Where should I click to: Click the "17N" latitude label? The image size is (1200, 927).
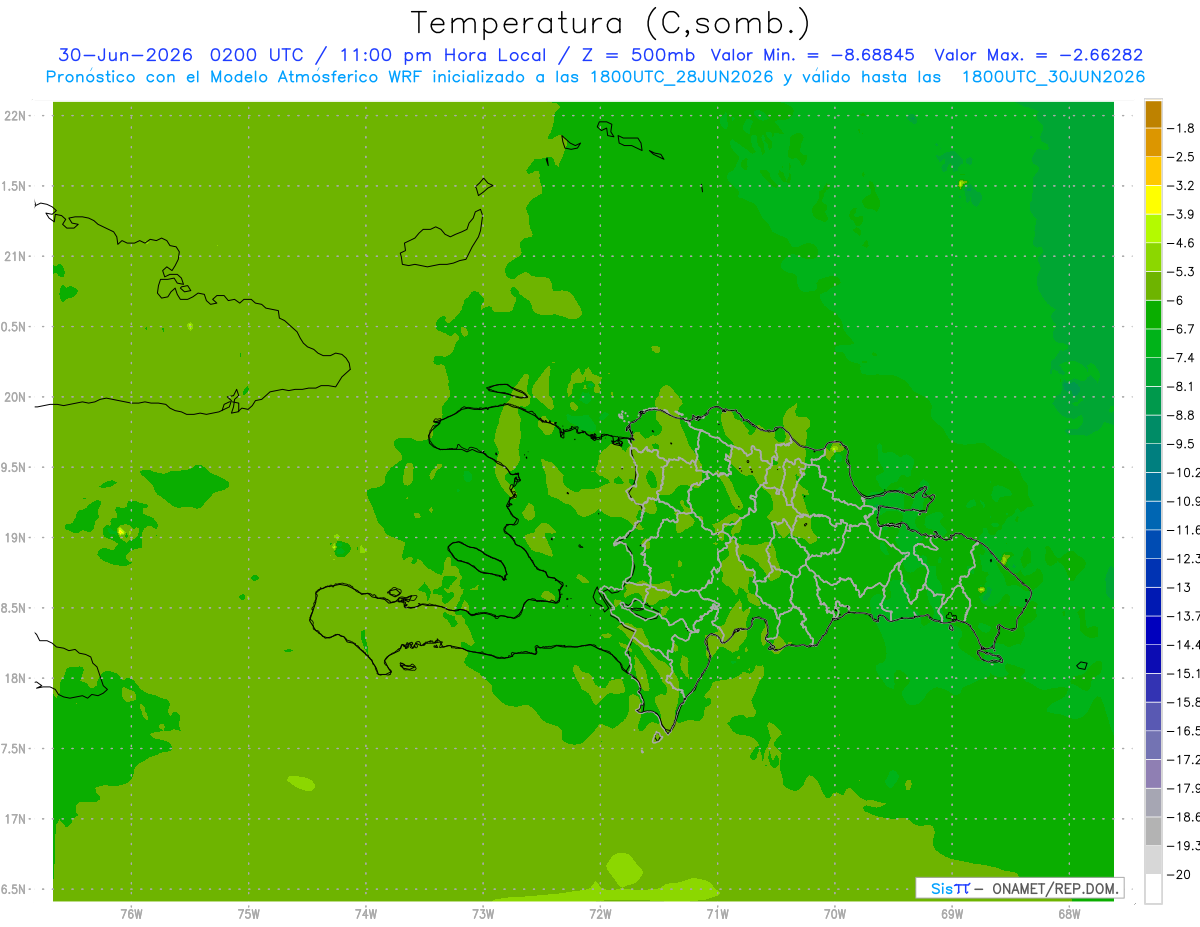[x=17, y=819]
